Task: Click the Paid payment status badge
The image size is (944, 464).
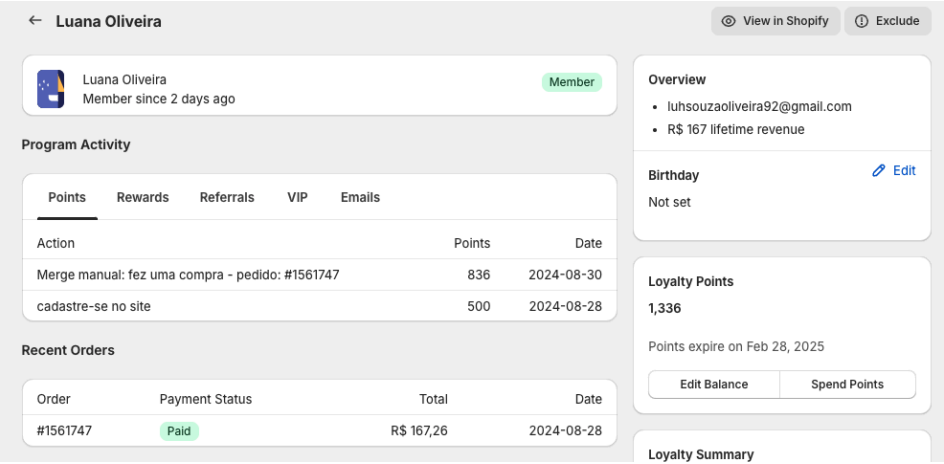Action: pos(179,431)
